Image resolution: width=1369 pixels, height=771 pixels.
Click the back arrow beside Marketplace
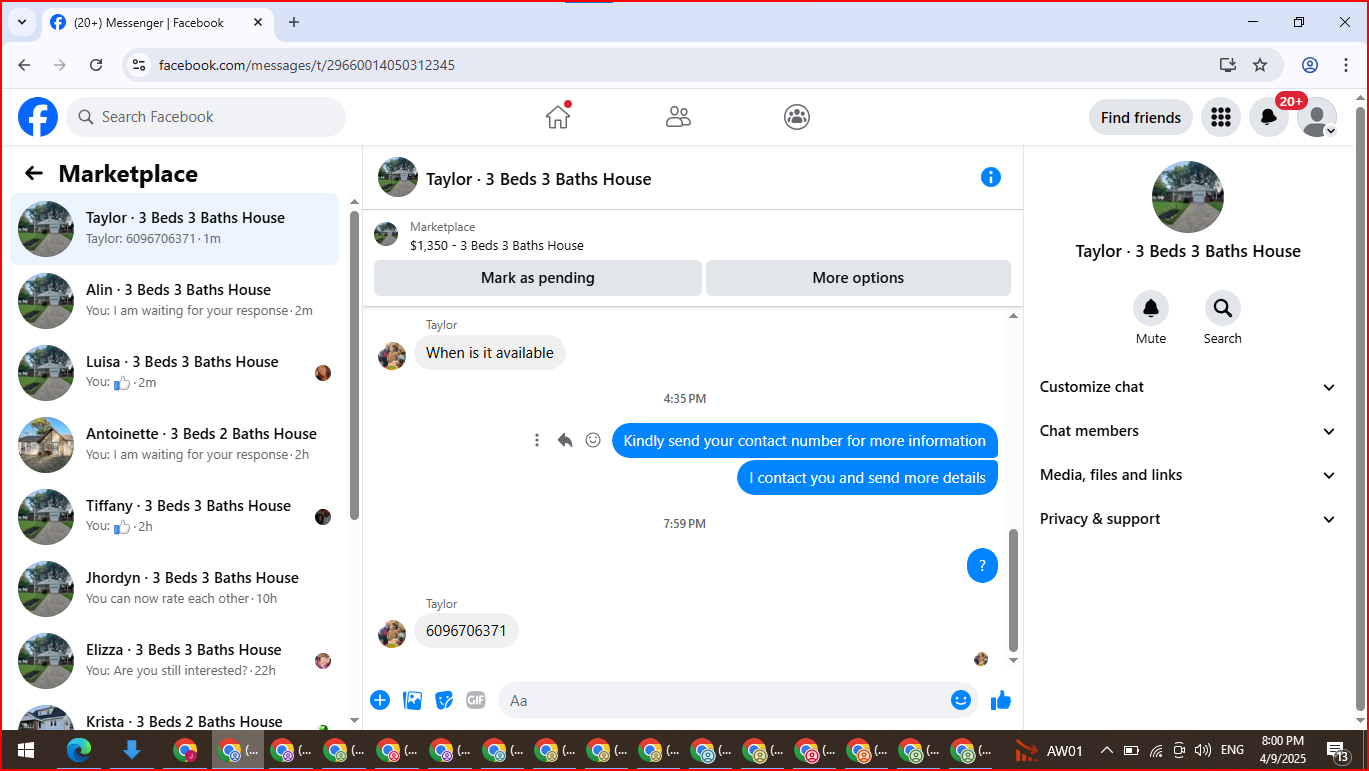pyautogui.click(x=34, y=173)
